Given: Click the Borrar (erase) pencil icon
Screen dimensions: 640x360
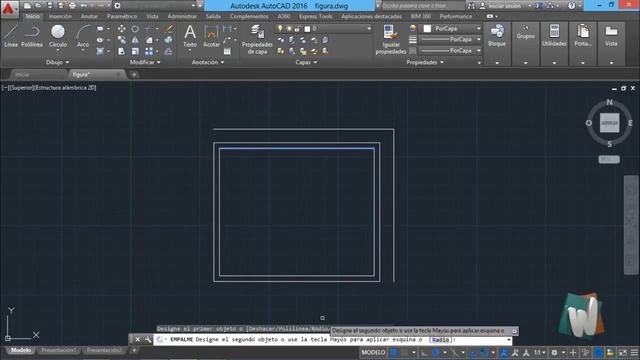Looking at the screenshot, I should (169, 29).
